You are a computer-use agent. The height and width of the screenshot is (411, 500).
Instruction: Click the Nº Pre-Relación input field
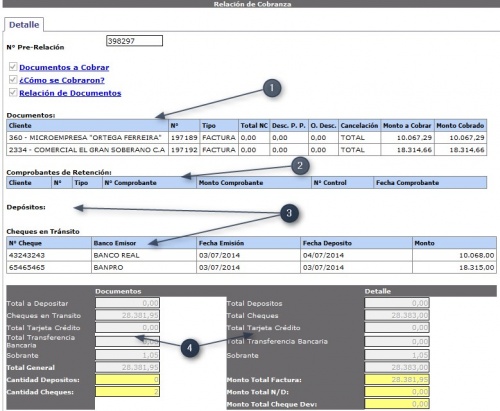[x=134, y=41]
